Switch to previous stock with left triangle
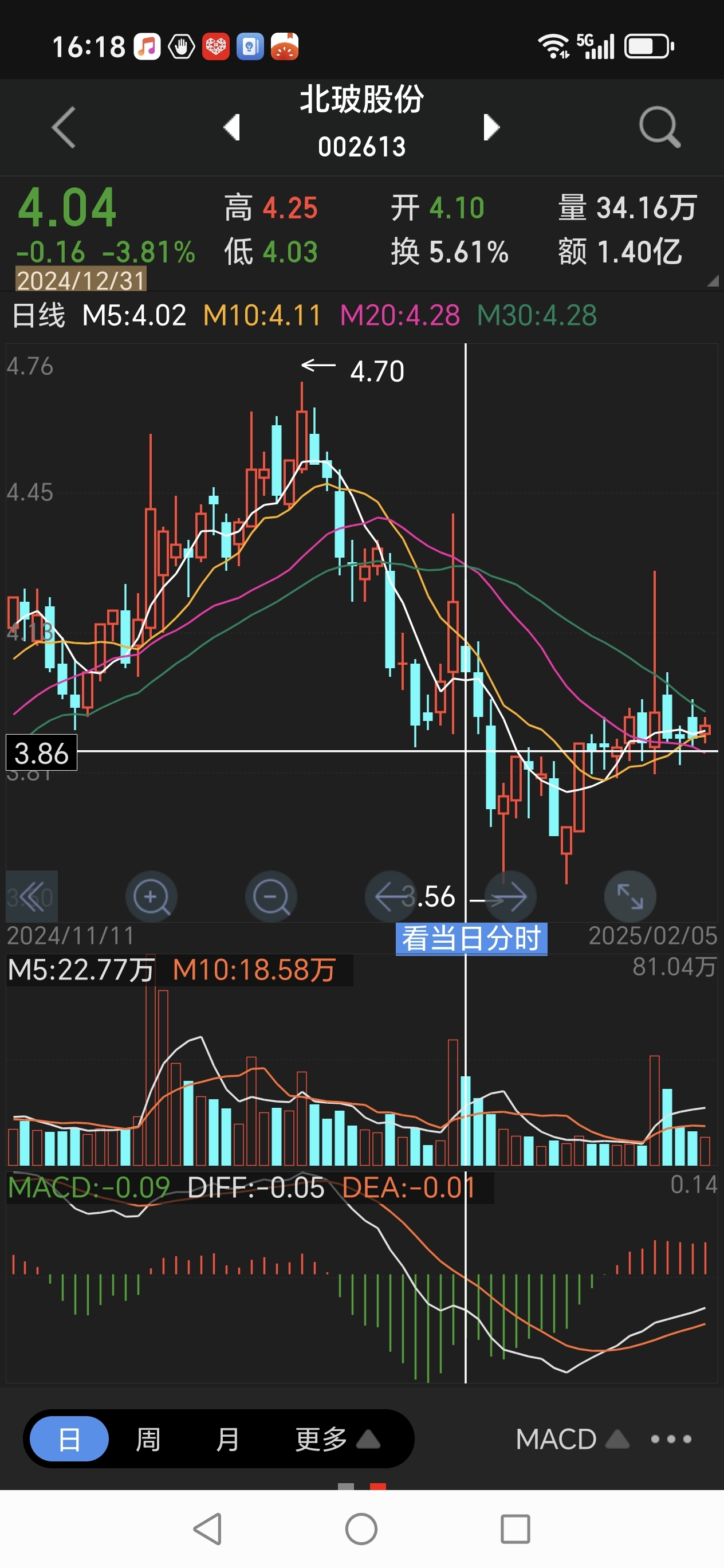 coord(232,127)
